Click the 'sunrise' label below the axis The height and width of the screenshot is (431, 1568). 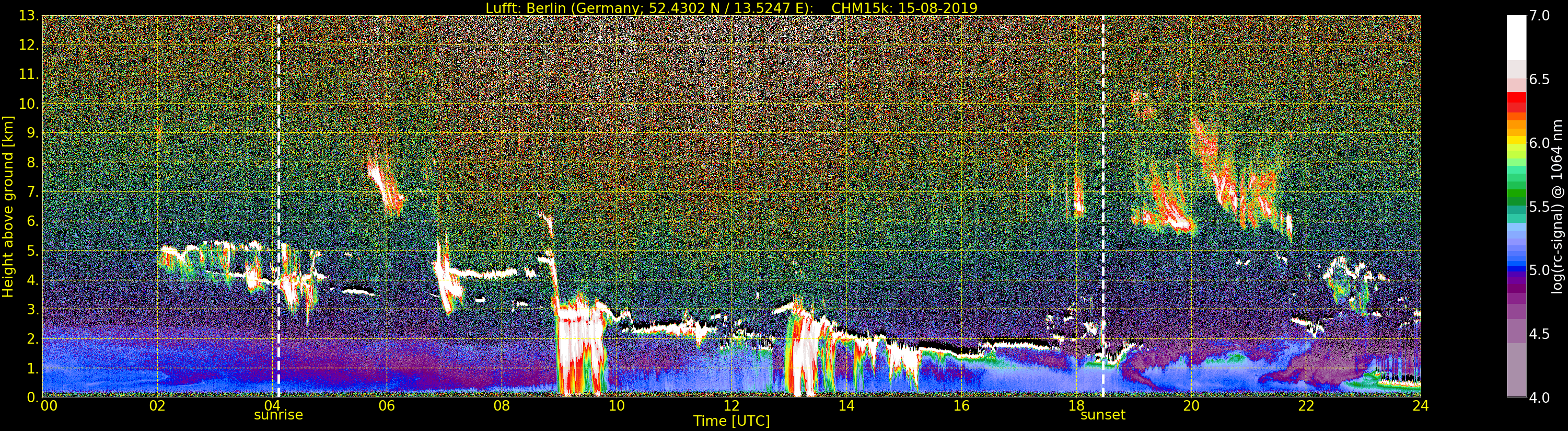pos(278,415)
